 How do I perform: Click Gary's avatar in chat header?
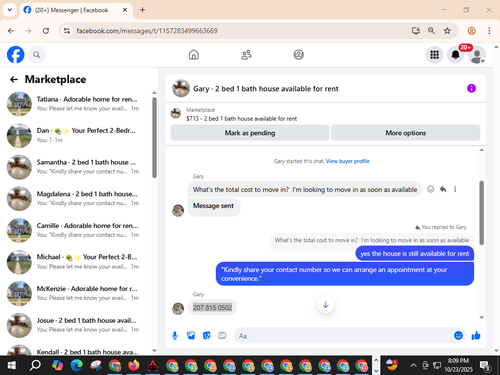point(181,88)
